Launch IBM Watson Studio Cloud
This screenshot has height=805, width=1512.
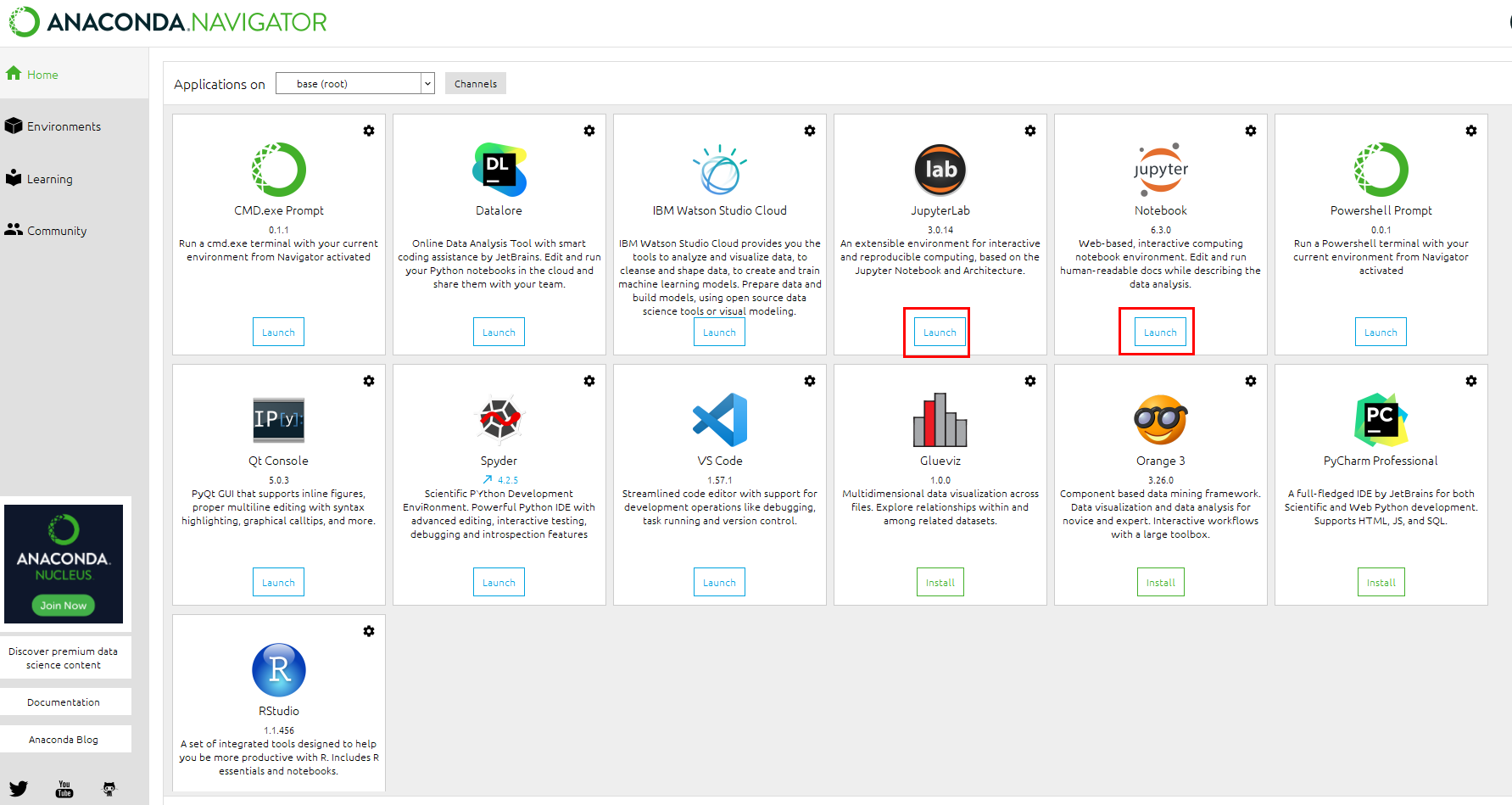pos(720,332)
